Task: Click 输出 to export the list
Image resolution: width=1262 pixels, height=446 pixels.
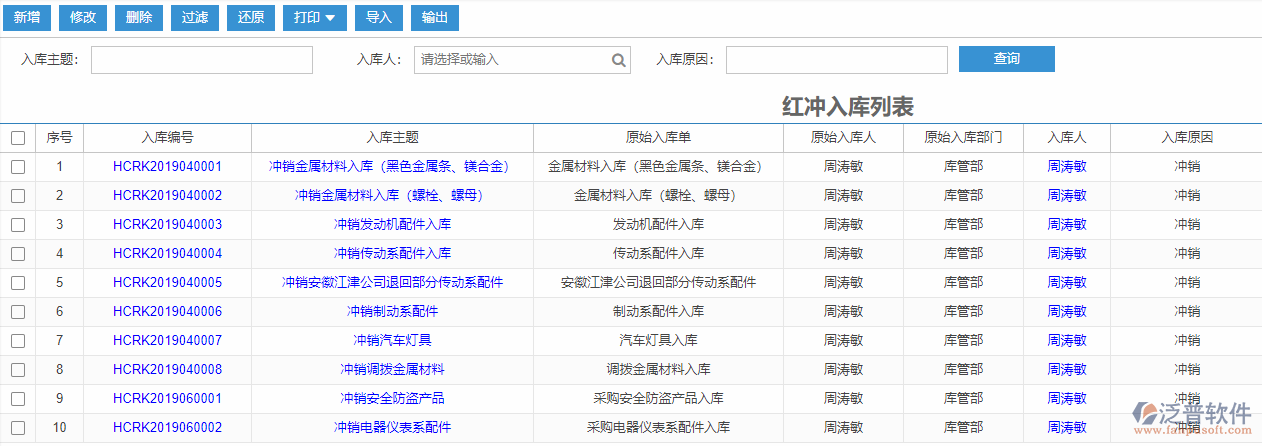Action: (435, 18)
